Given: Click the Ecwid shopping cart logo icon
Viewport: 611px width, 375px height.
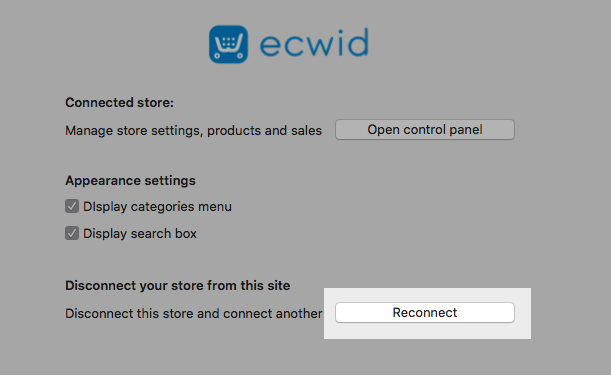Looking at the screenshot, I should [x=228, y=44].
